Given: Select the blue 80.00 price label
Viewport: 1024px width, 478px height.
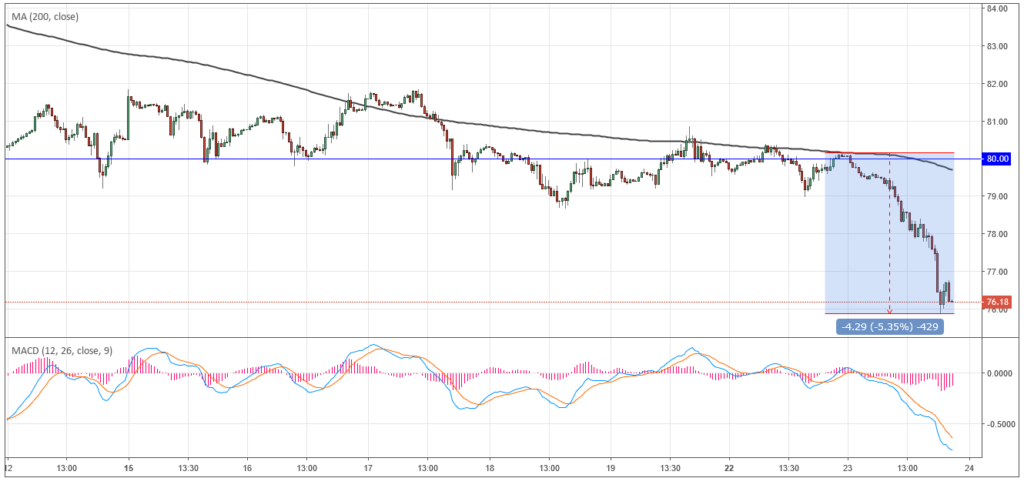Looking at the screenshot, I should pos(998,159).
